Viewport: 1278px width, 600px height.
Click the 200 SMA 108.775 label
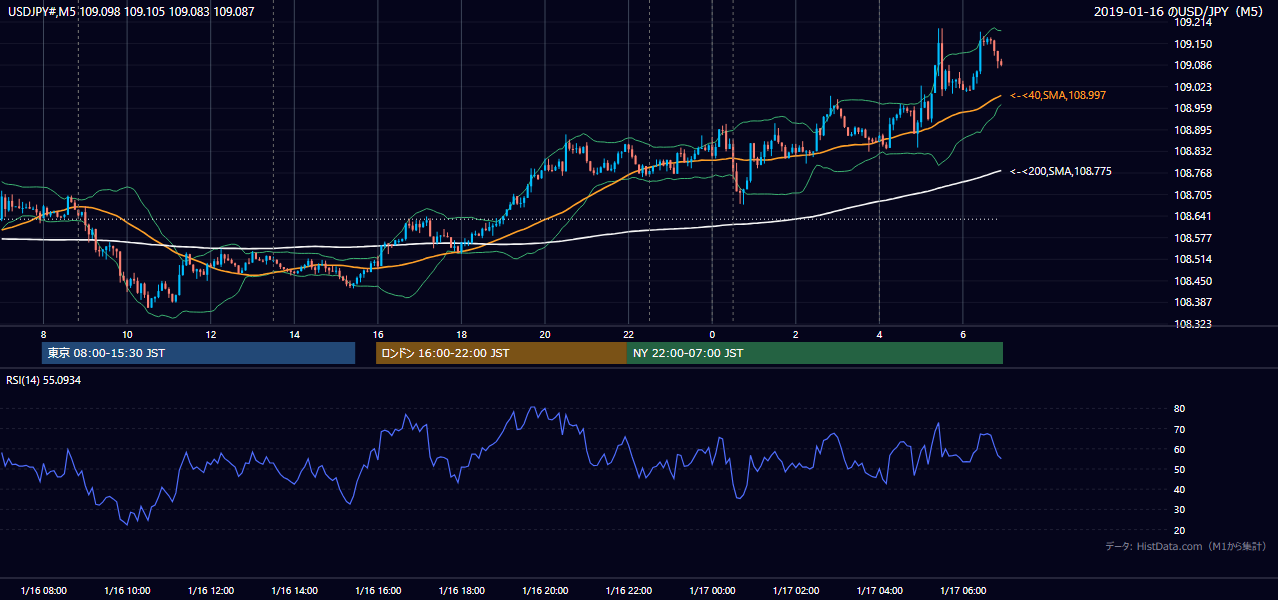1060,172
